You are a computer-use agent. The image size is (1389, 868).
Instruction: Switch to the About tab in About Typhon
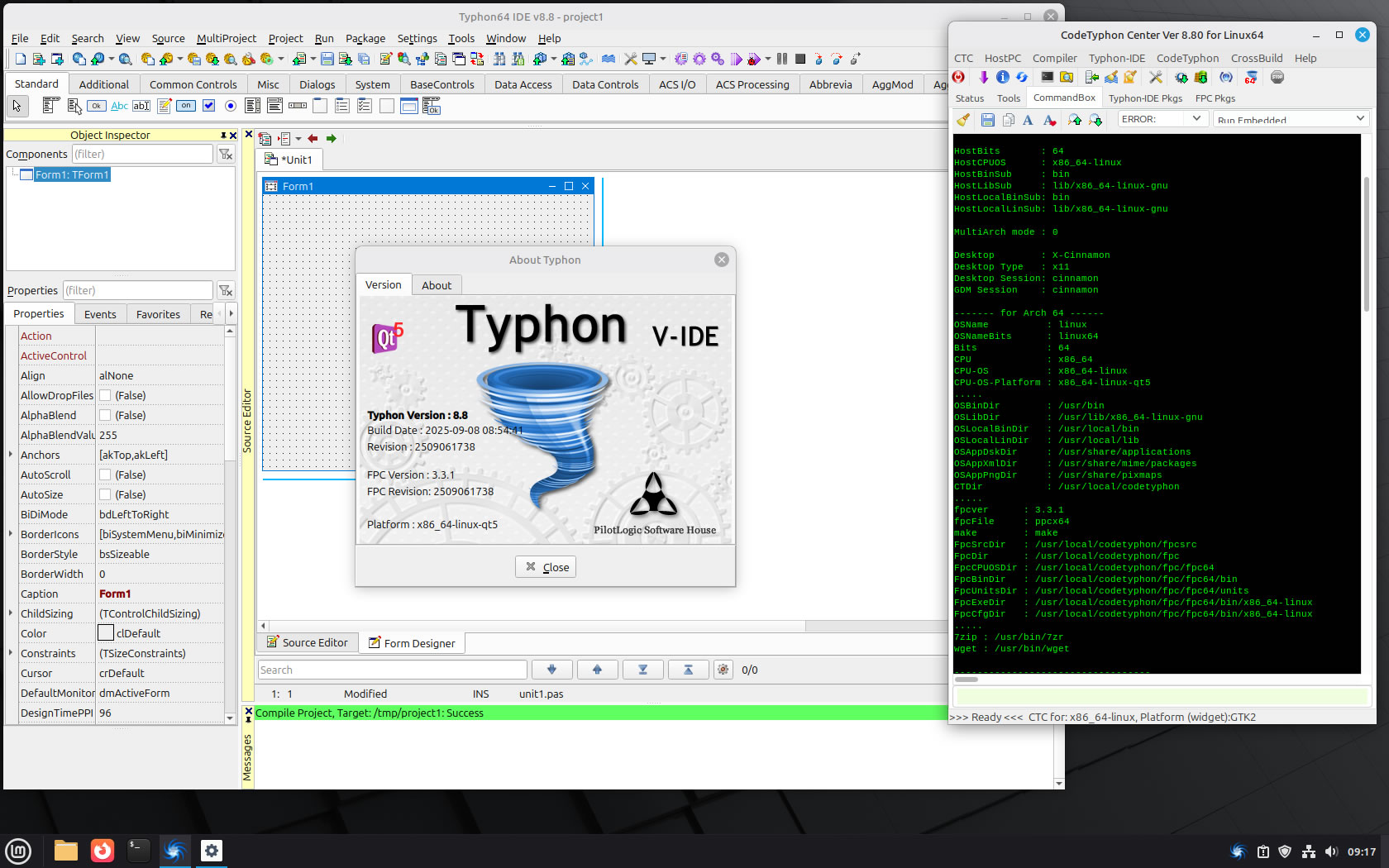tap(437, 285)
